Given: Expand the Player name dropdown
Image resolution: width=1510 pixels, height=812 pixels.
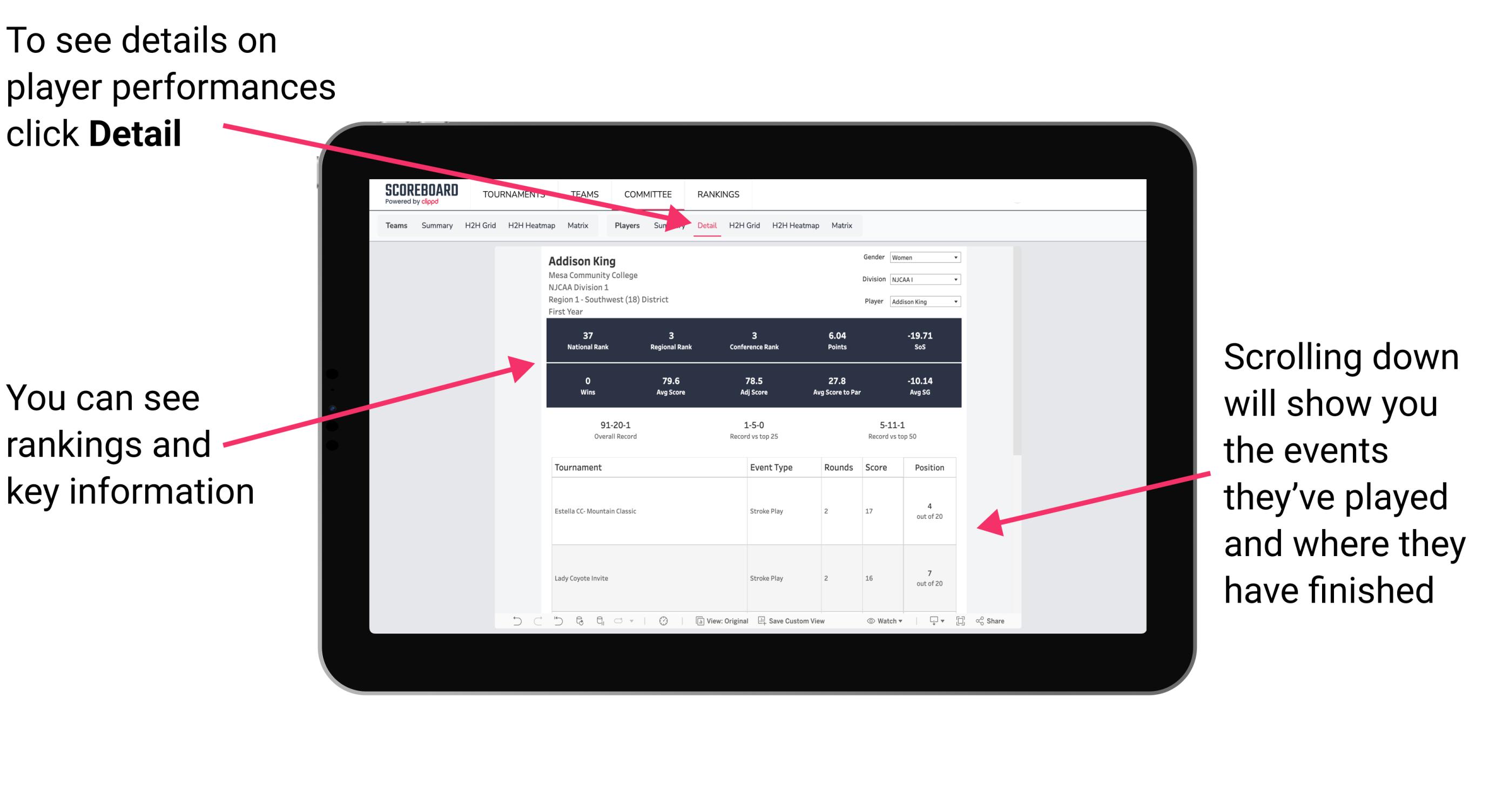Looking at the screenshot, I should (956, 302).
